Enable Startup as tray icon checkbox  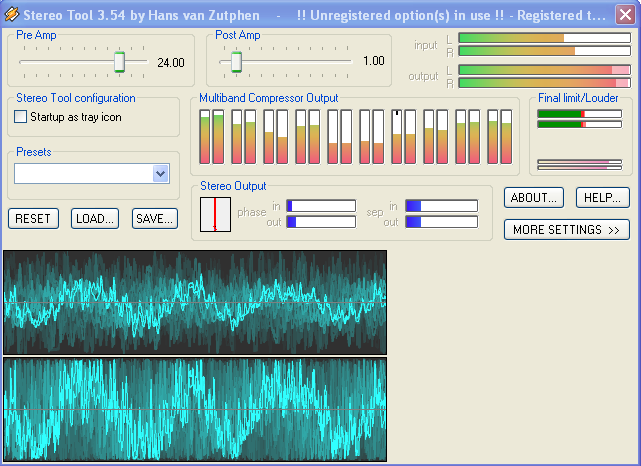click(20, 117)
